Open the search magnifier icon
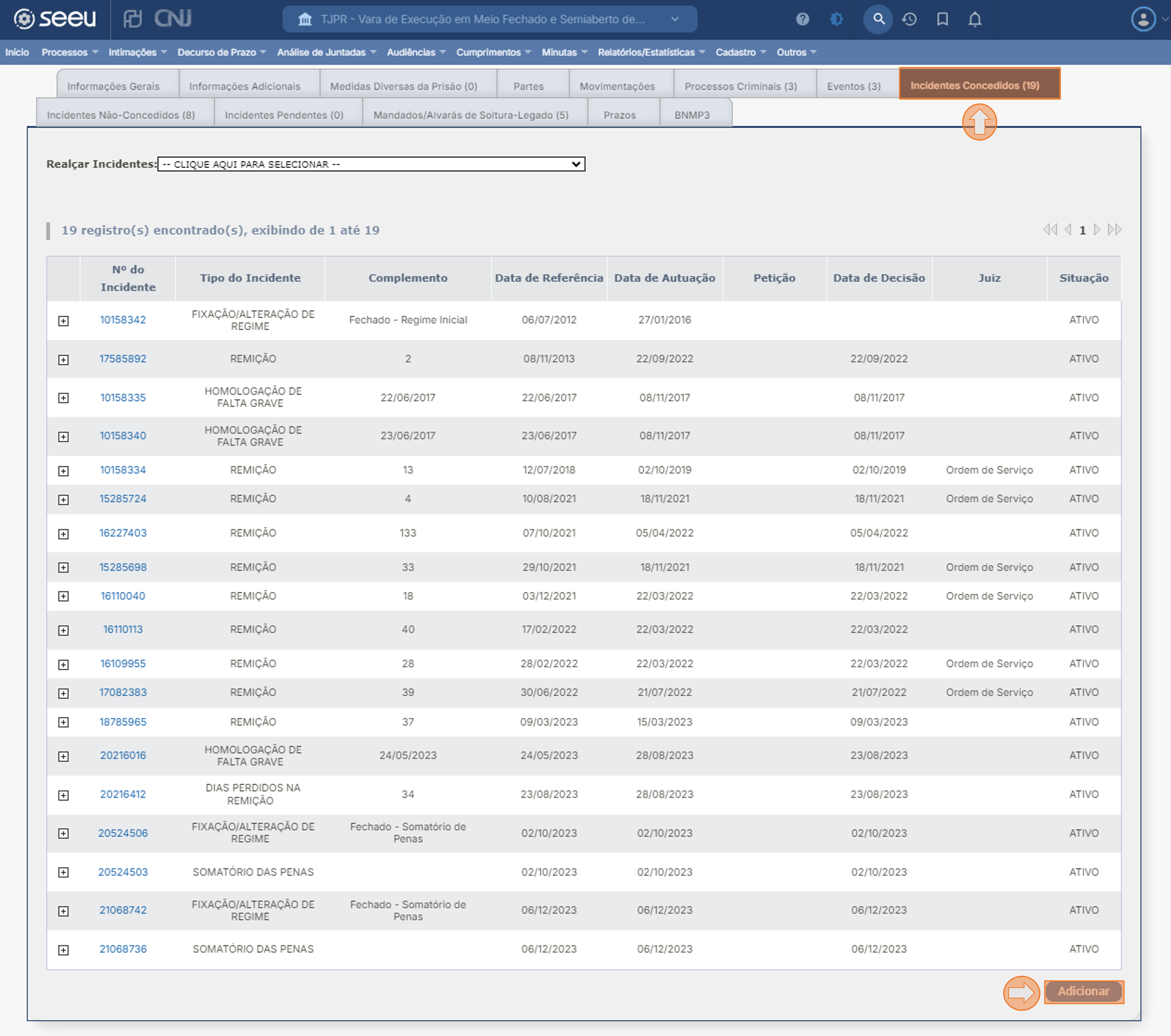This screenshot has height=1036, width=1171. (878, 20)
